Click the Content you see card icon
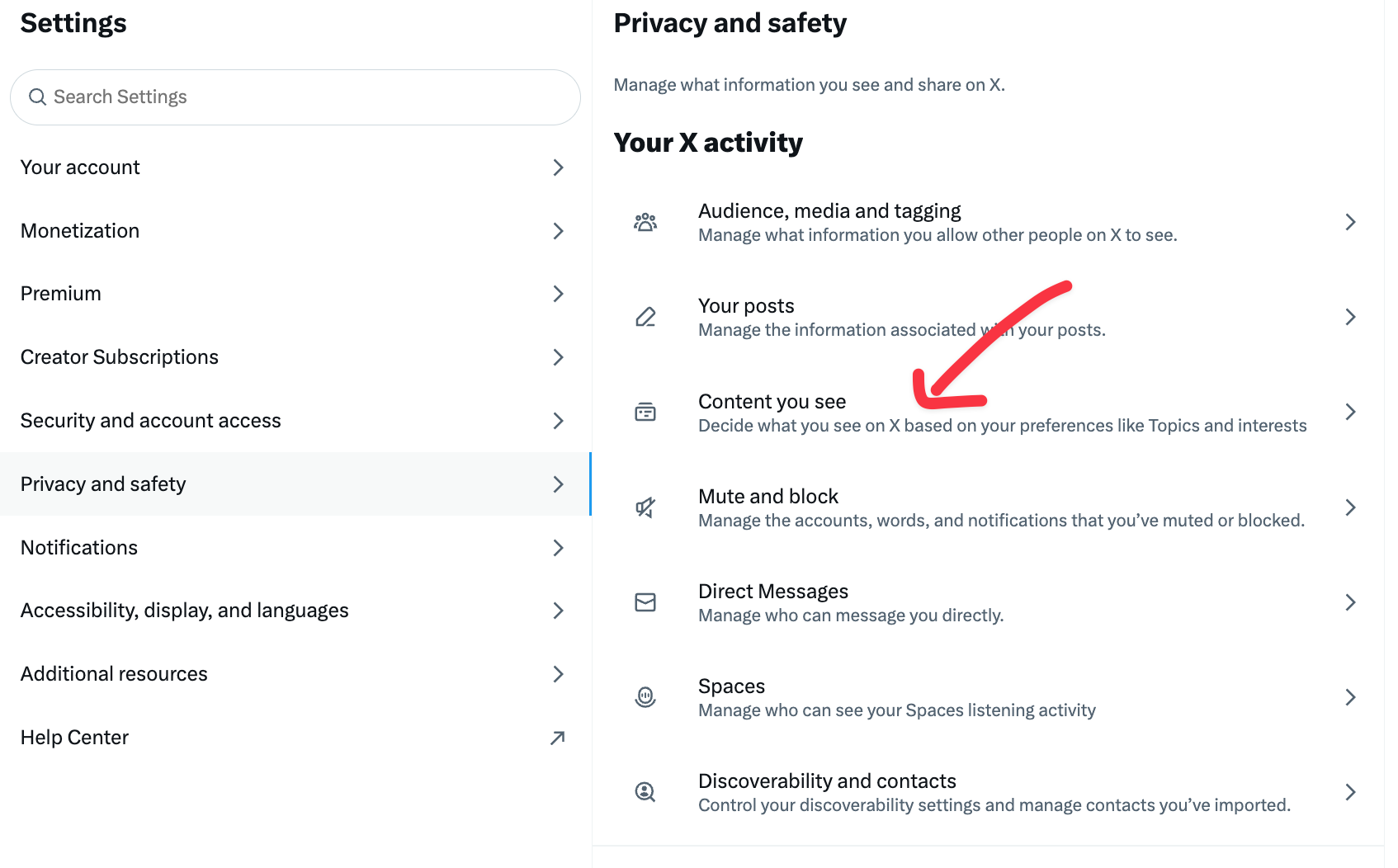Image resolution: width=1398 pixels, height=868 pixels. click(x=645, y=412)
